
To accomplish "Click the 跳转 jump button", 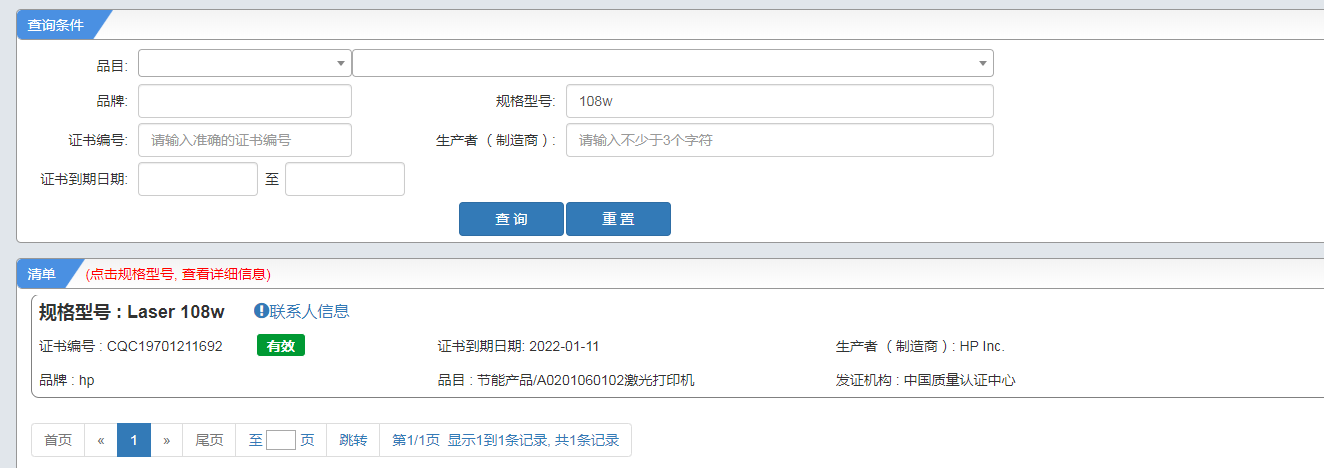I will [353, 440].
